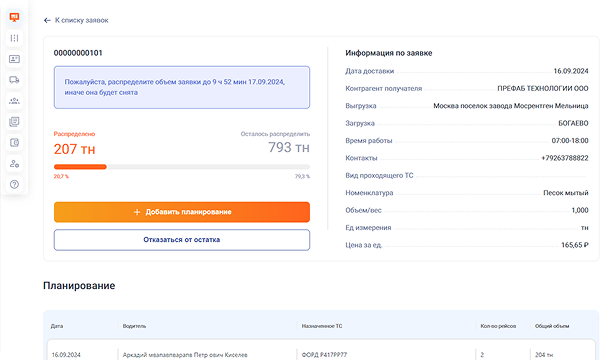Click driver 'Аркадий ... Киселев' in the planning row
This screenshot has width=613, height=360.
coord(185,355)
